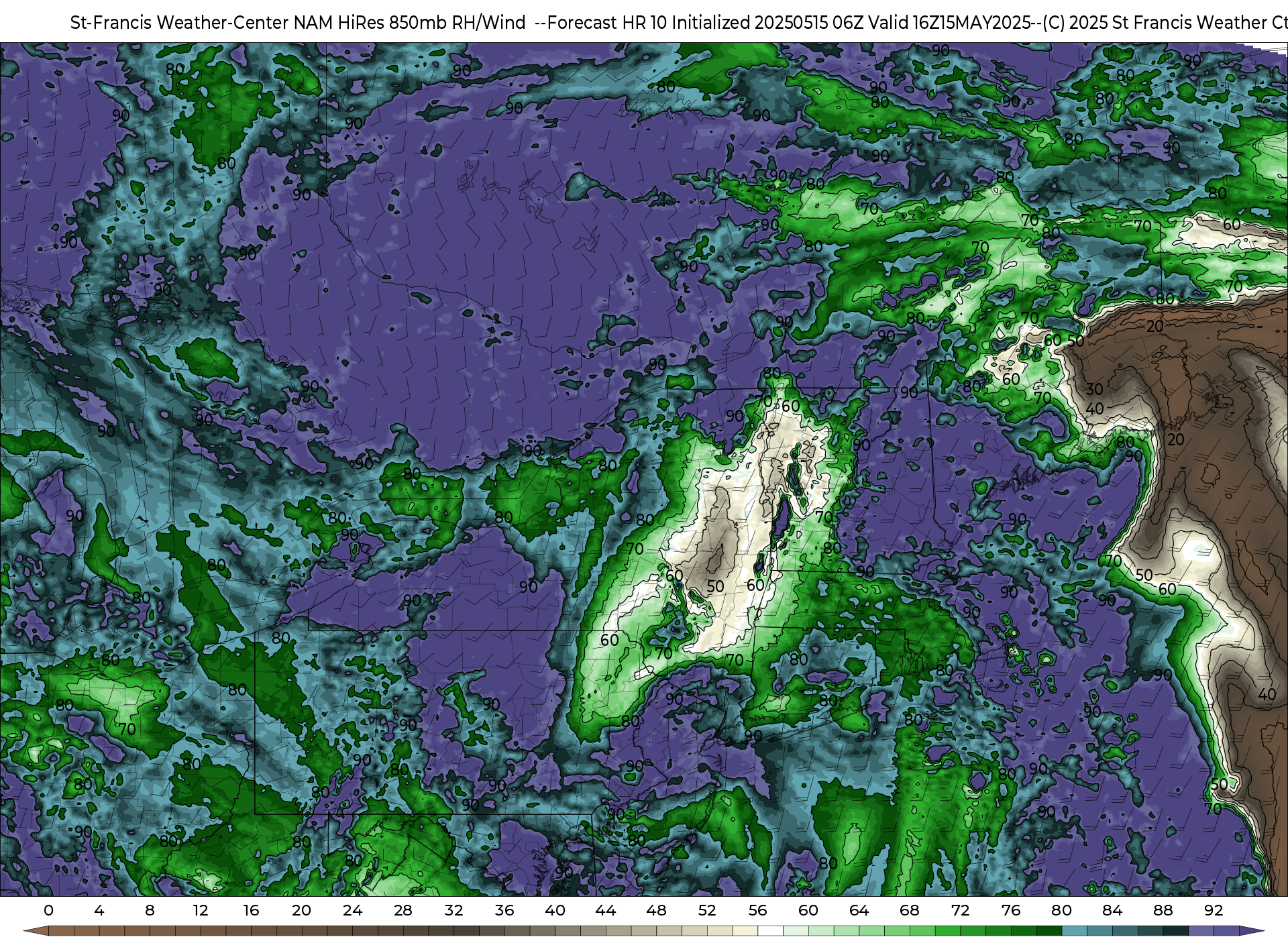Click the colorbar tick label 0
1288x939 pixels.
48,910
